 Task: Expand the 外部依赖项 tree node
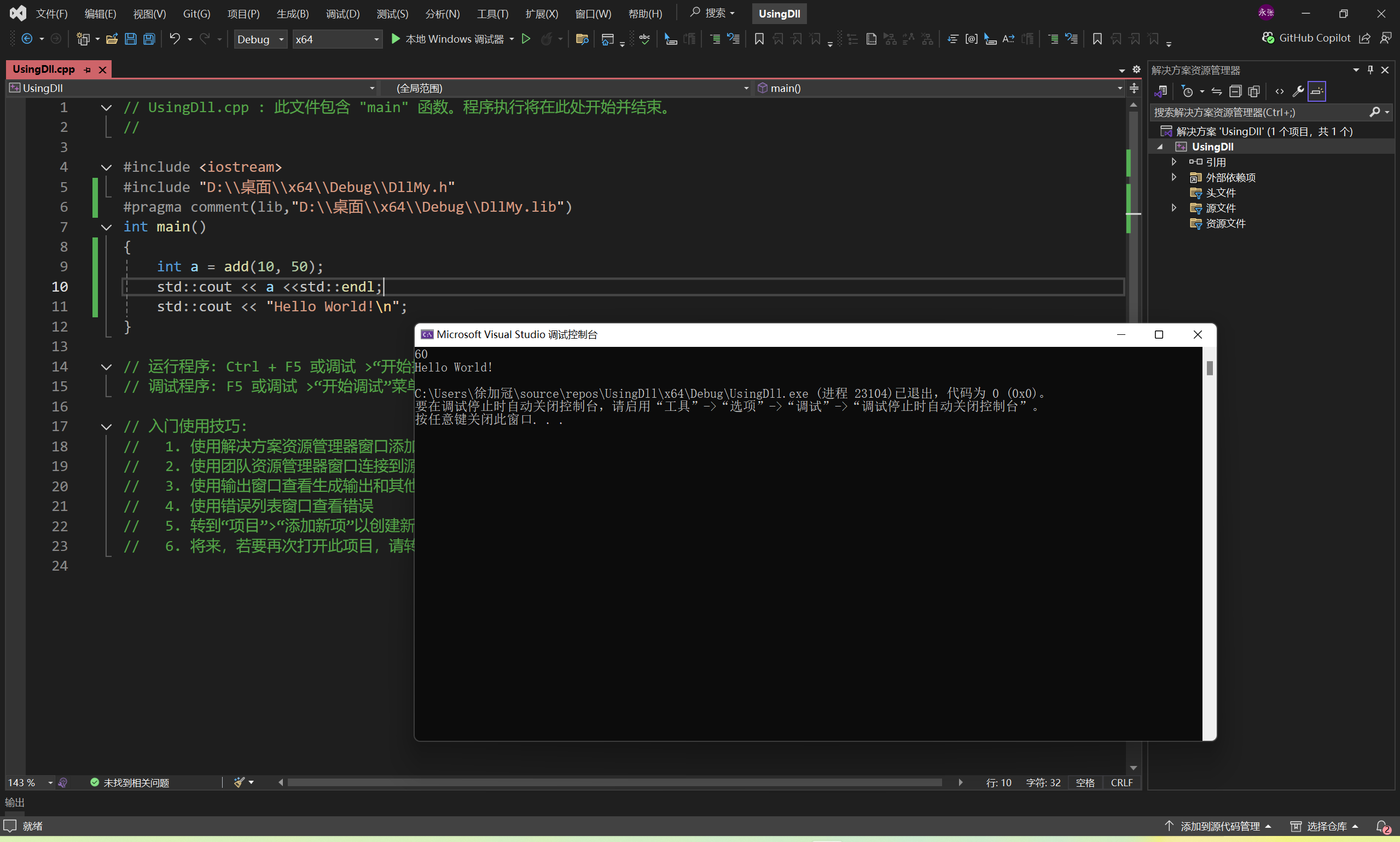(1174, 177)
